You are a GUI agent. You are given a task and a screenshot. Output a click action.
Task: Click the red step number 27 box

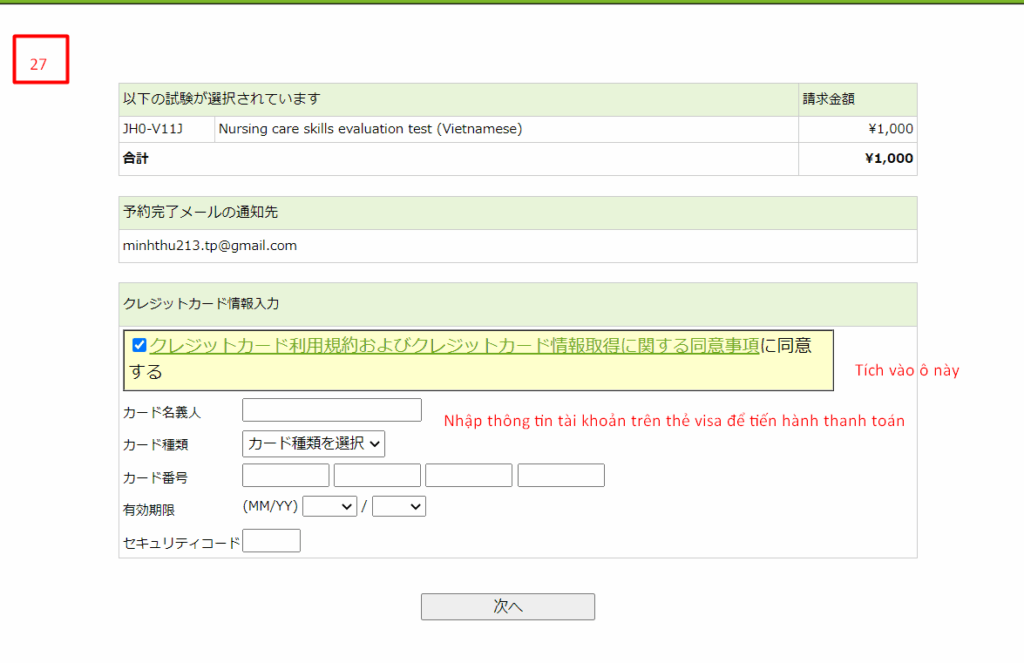(39, 60)
